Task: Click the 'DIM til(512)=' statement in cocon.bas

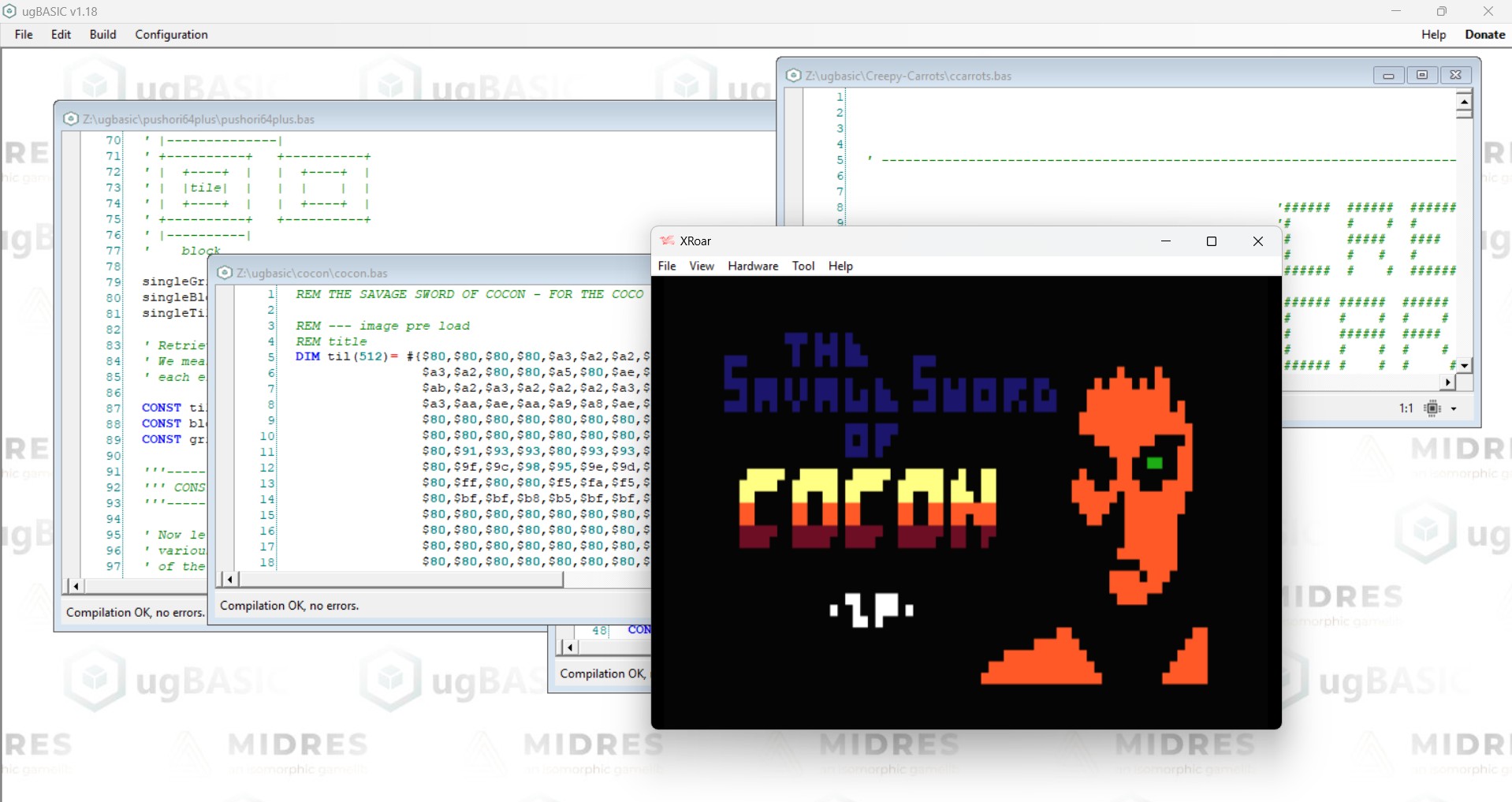Action: click(347, 356)
